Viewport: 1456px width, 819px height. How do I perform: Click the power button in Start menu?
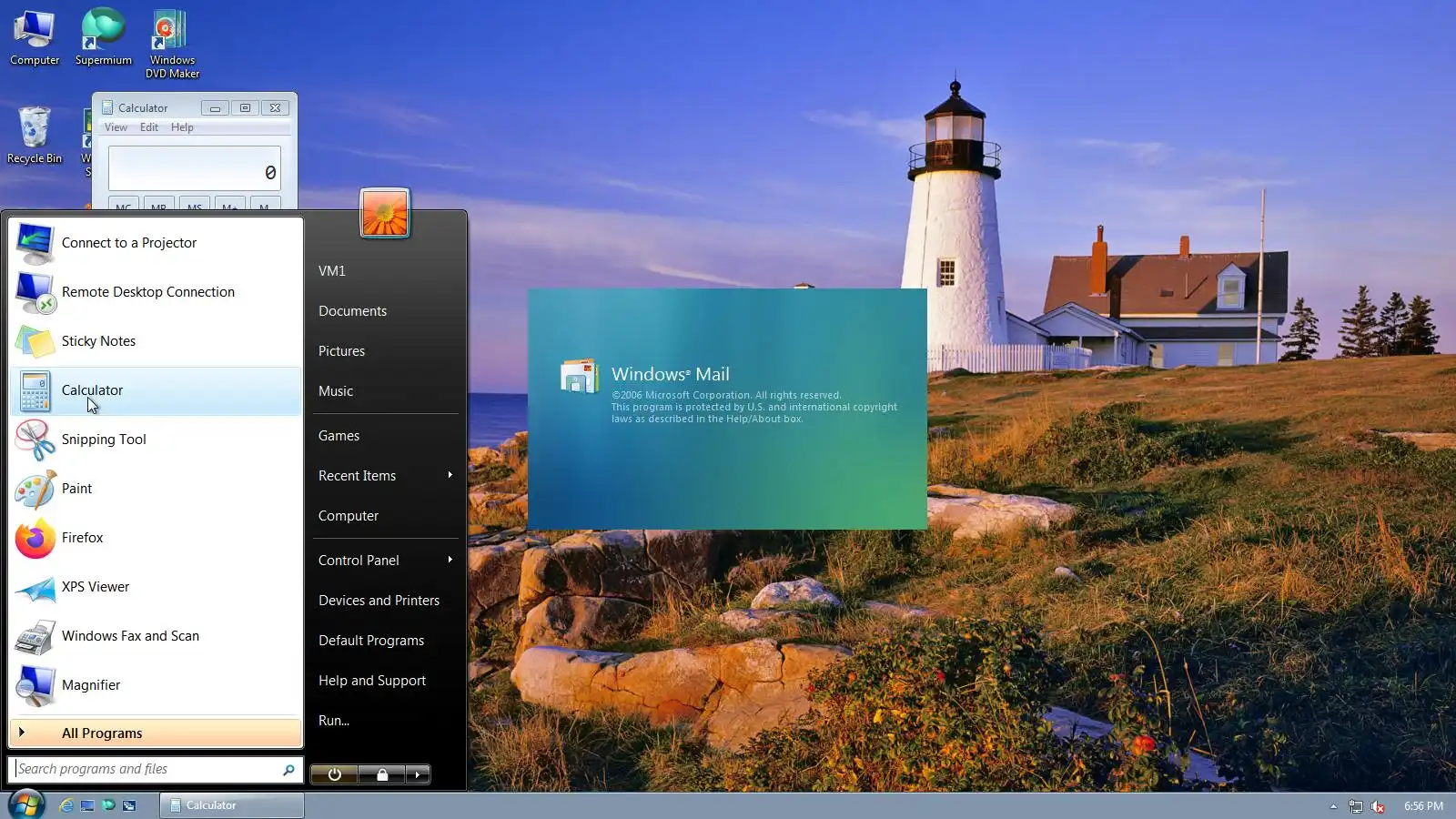pos(335,774)
